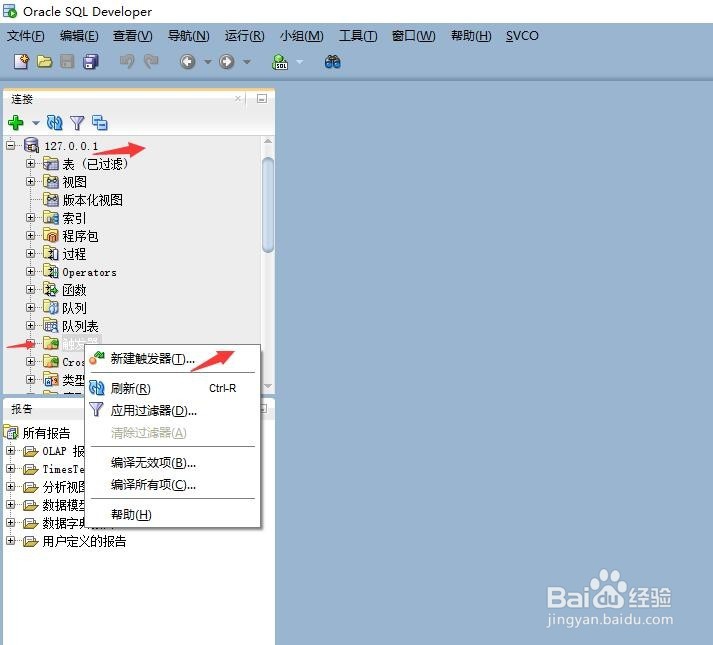Screen dimensions: 713x645
Task: Open the Back button history dropdown arrow
Action: coord(207,62)
